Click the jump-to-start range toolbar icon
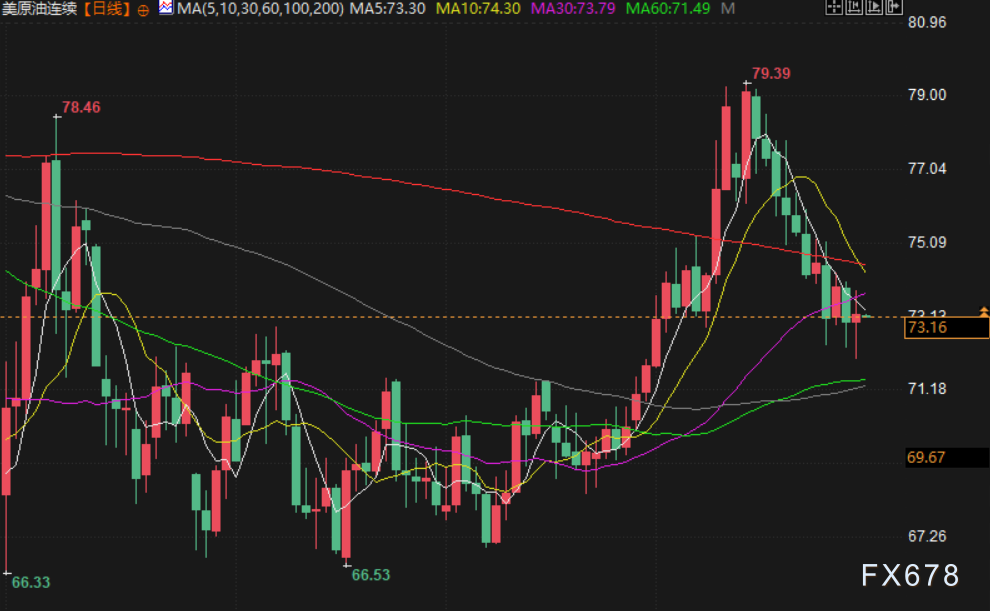This screenshot has height=611, width=990. tap(854, 7)
